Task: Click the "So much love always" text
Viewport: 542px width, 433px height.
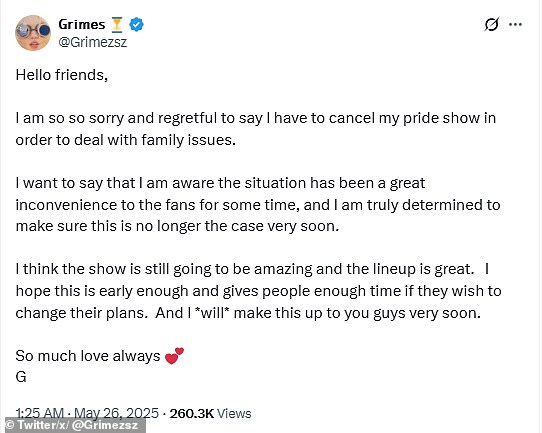Action: tap(88, 356)
